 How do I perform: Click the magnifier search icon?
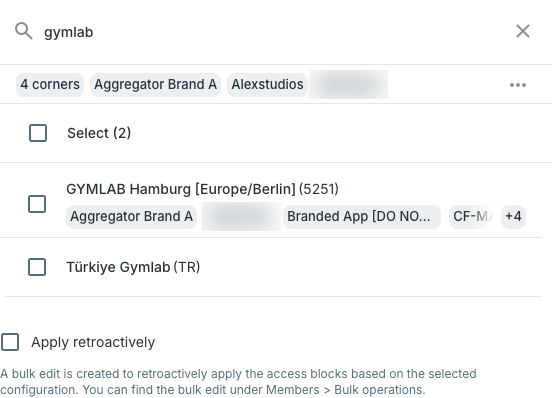click(24, 31)
